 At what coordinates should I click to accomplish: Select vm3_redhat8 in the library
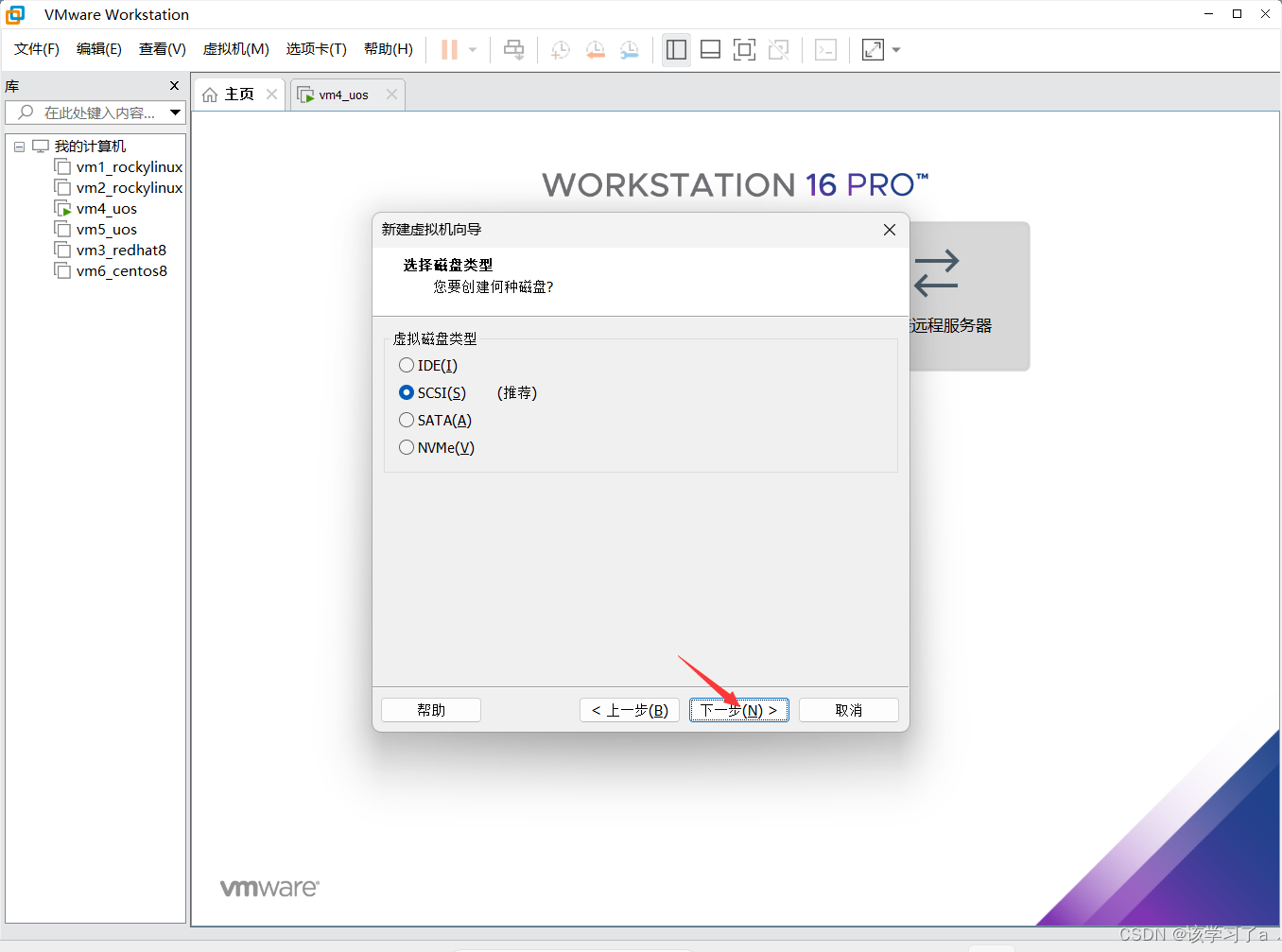pyautogui.click(x=121, y=251)
